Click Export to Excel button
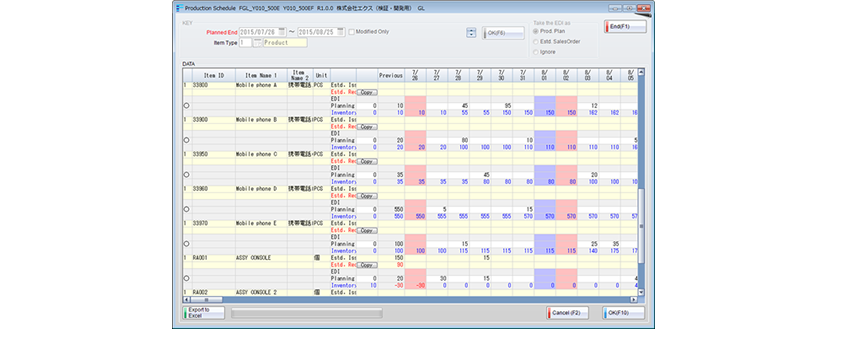Screen dimensions: 847x360 coord(204,313)
